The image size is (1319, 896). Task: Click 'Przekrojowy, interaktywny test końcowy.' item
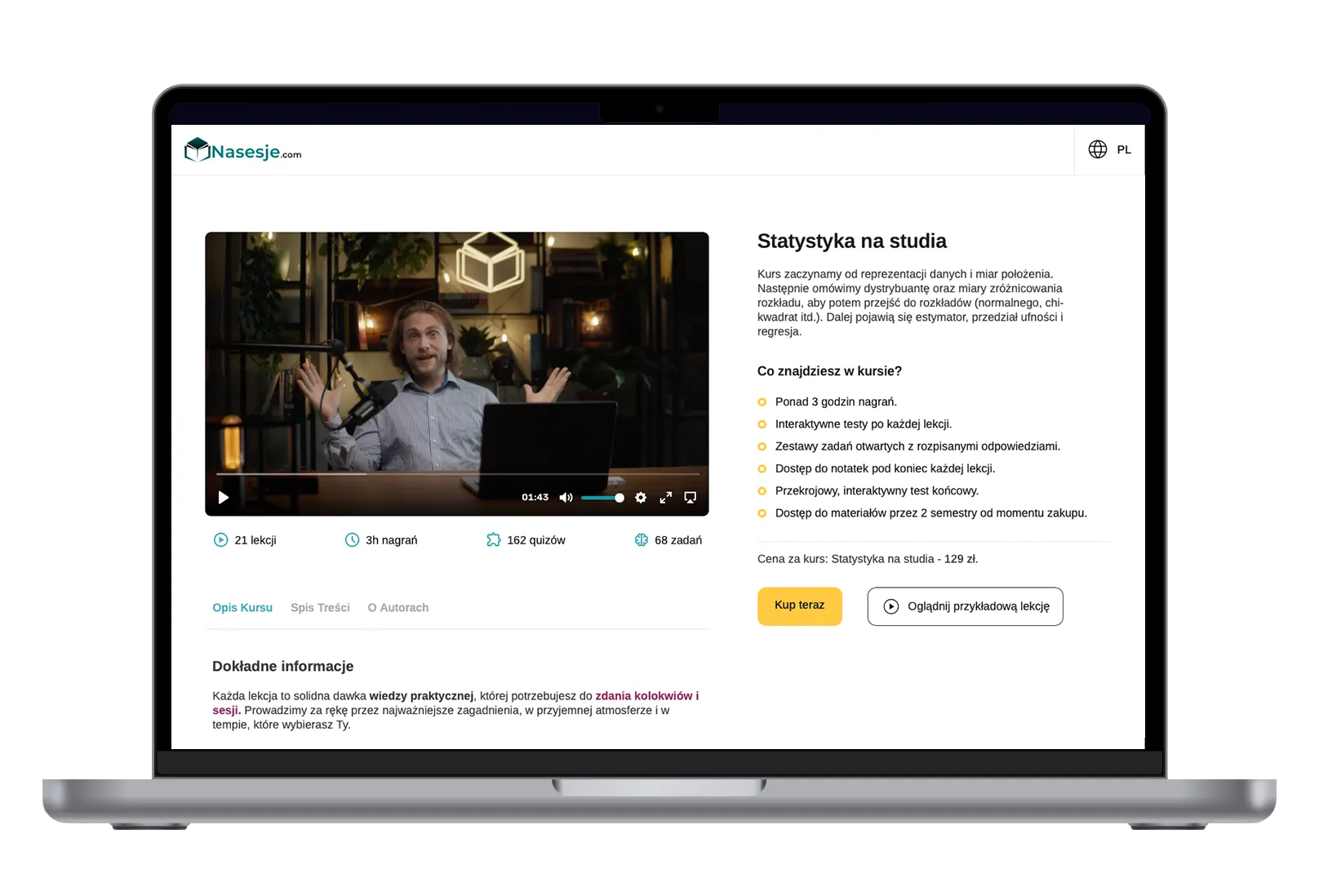pyautogui.click(x=877, y=490)
